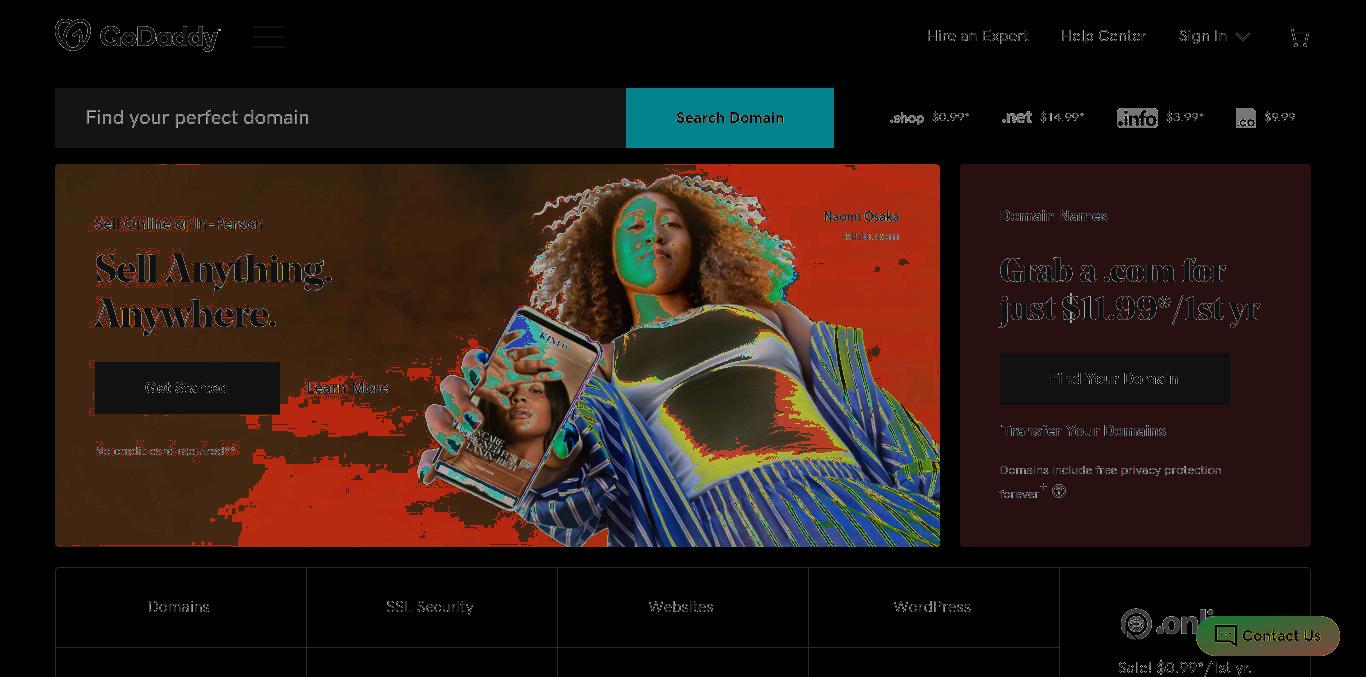Image resolution: width=1366 pixels, height=677 pixels.
Task: Click the Sell Anything. Anywhere. headline
Action: pos(213,292)
